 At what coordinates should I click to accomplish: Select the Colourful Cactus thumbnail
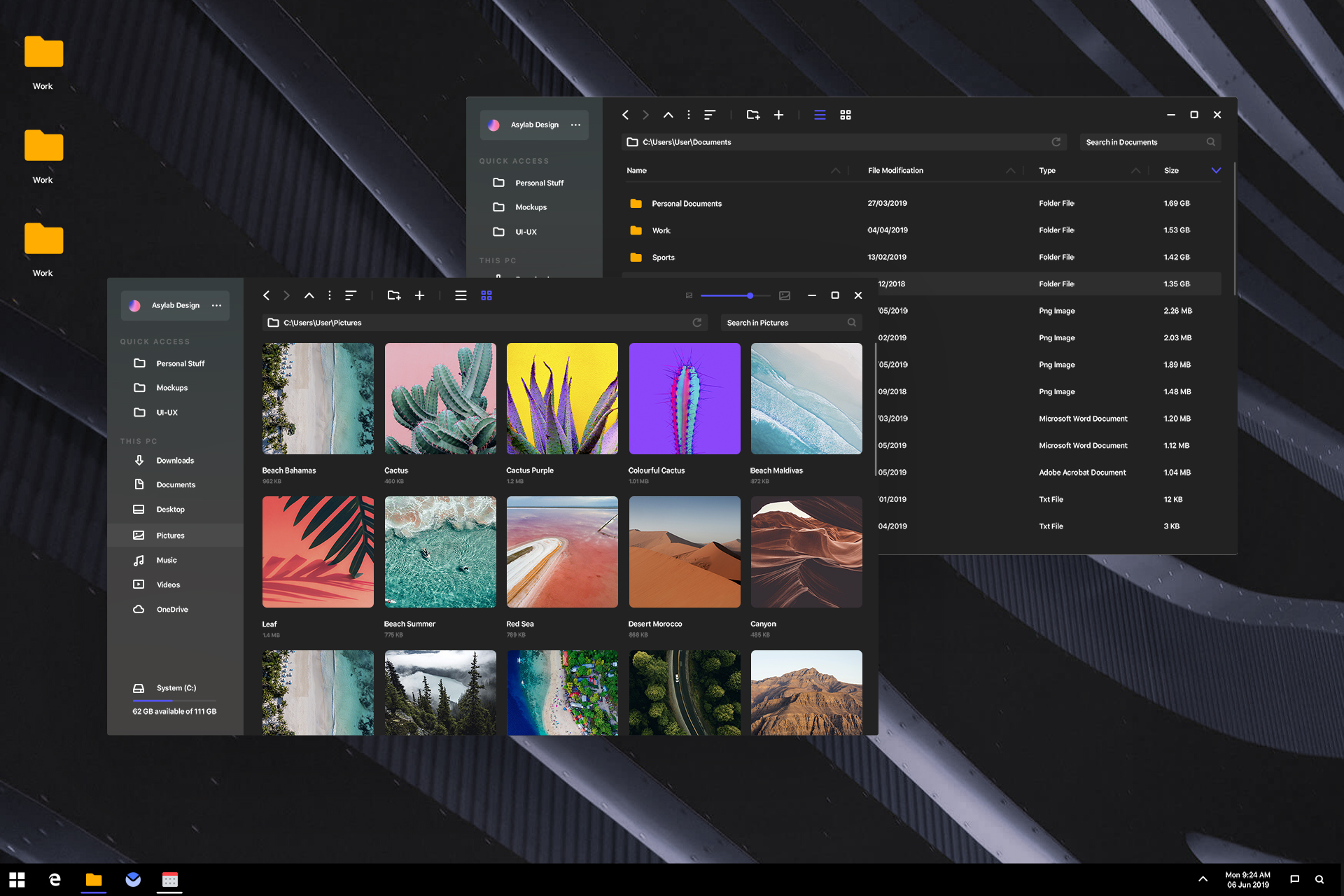click(x=685, y=398)
